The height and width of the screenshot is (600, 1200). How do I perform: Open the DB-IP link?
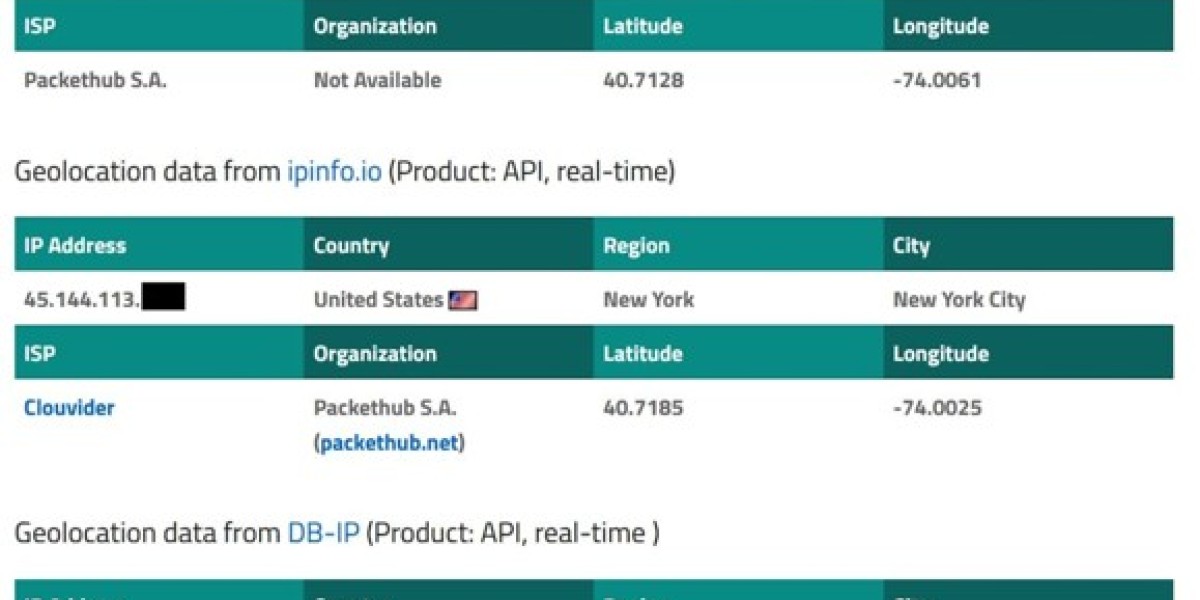tap(323, 533)
